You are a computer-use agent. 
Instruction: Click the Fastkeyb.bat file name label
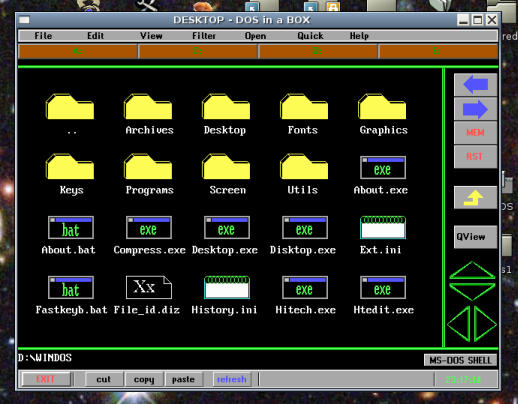point(71,310)
